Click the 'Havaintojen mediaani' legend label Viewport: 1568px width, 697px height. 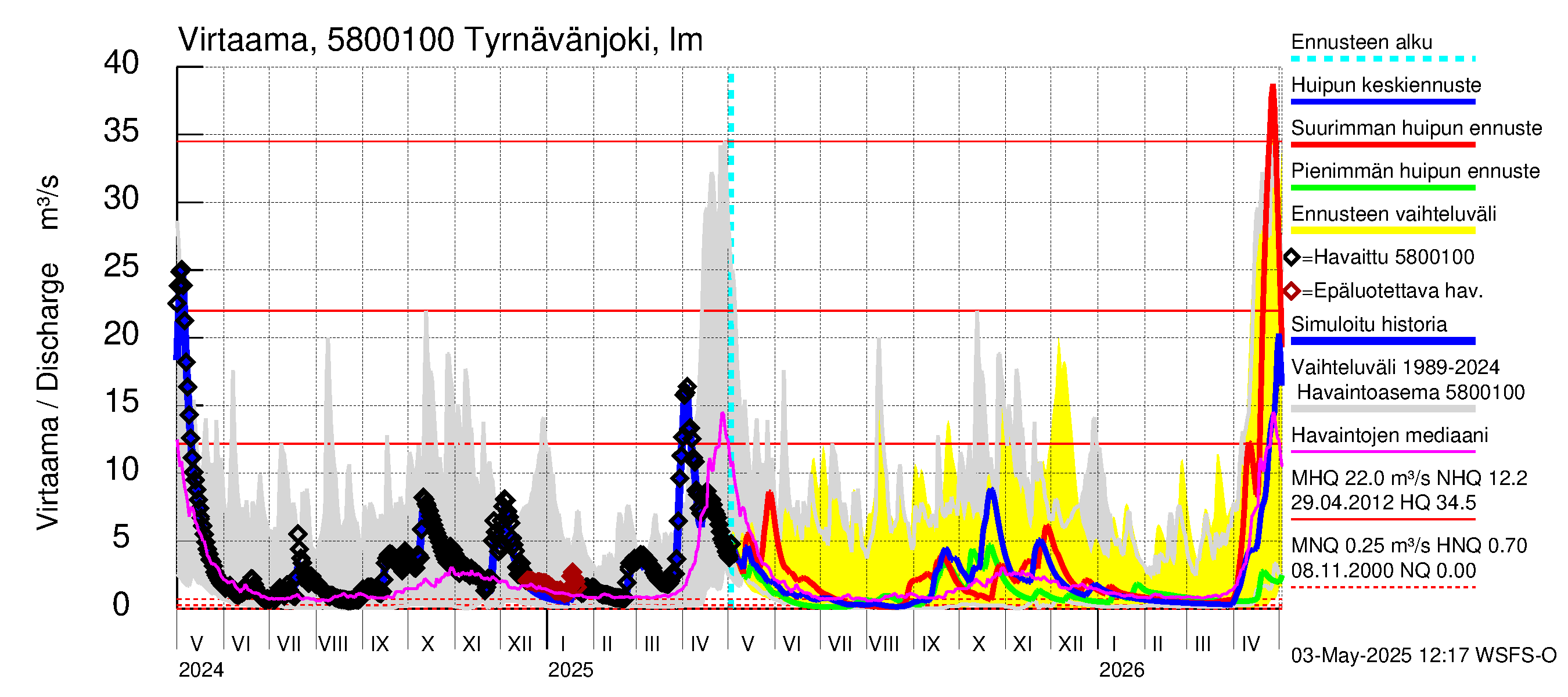(x=1390, y=435)
